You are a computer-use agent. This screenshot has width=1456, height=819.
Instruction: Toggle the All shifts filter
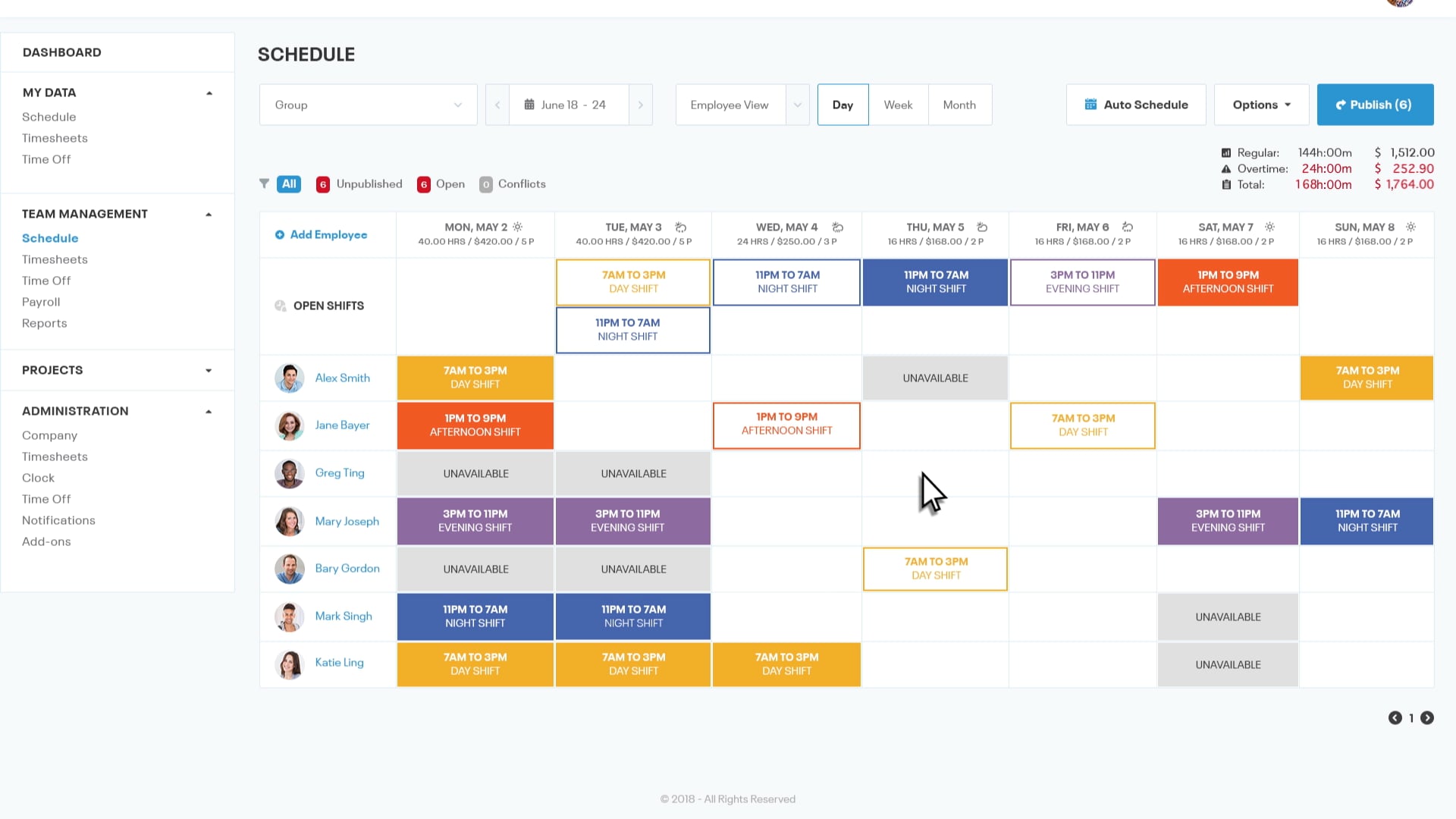[288, 184]
